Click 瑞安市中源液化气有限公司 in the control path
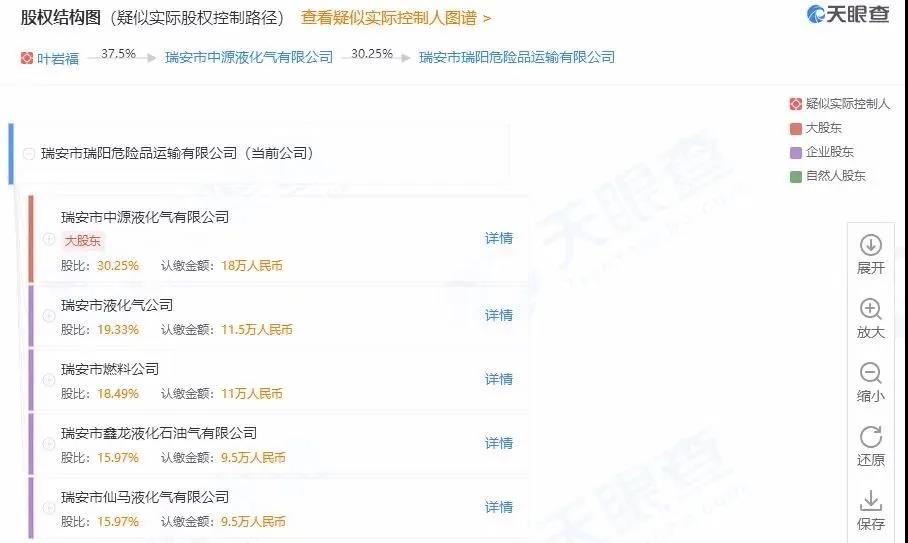The image size is (908, 543). click(249, 57)
